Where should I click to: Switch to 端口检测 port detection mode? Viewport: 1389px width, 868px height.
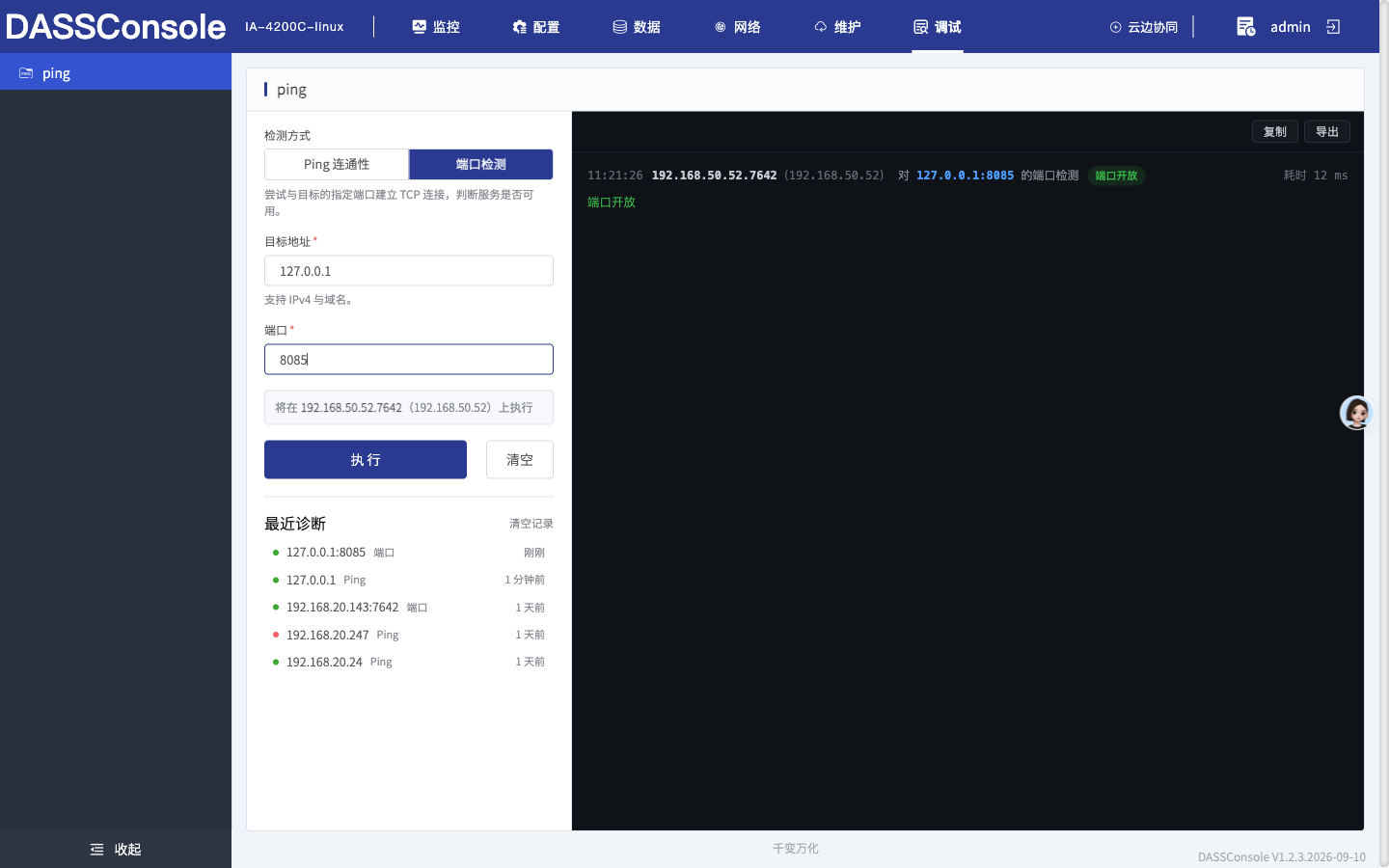point(481,164)
